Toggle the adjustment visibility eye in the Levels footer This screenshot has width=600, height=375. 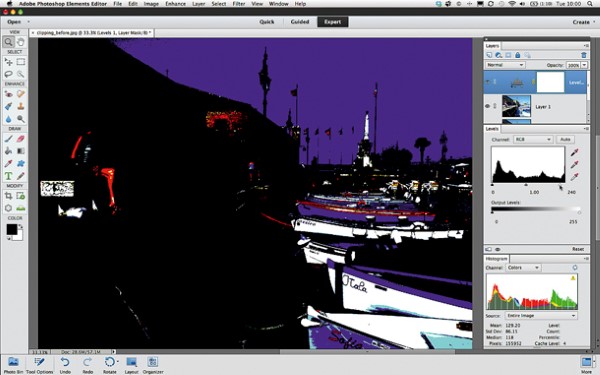click(x=497, y=249)
